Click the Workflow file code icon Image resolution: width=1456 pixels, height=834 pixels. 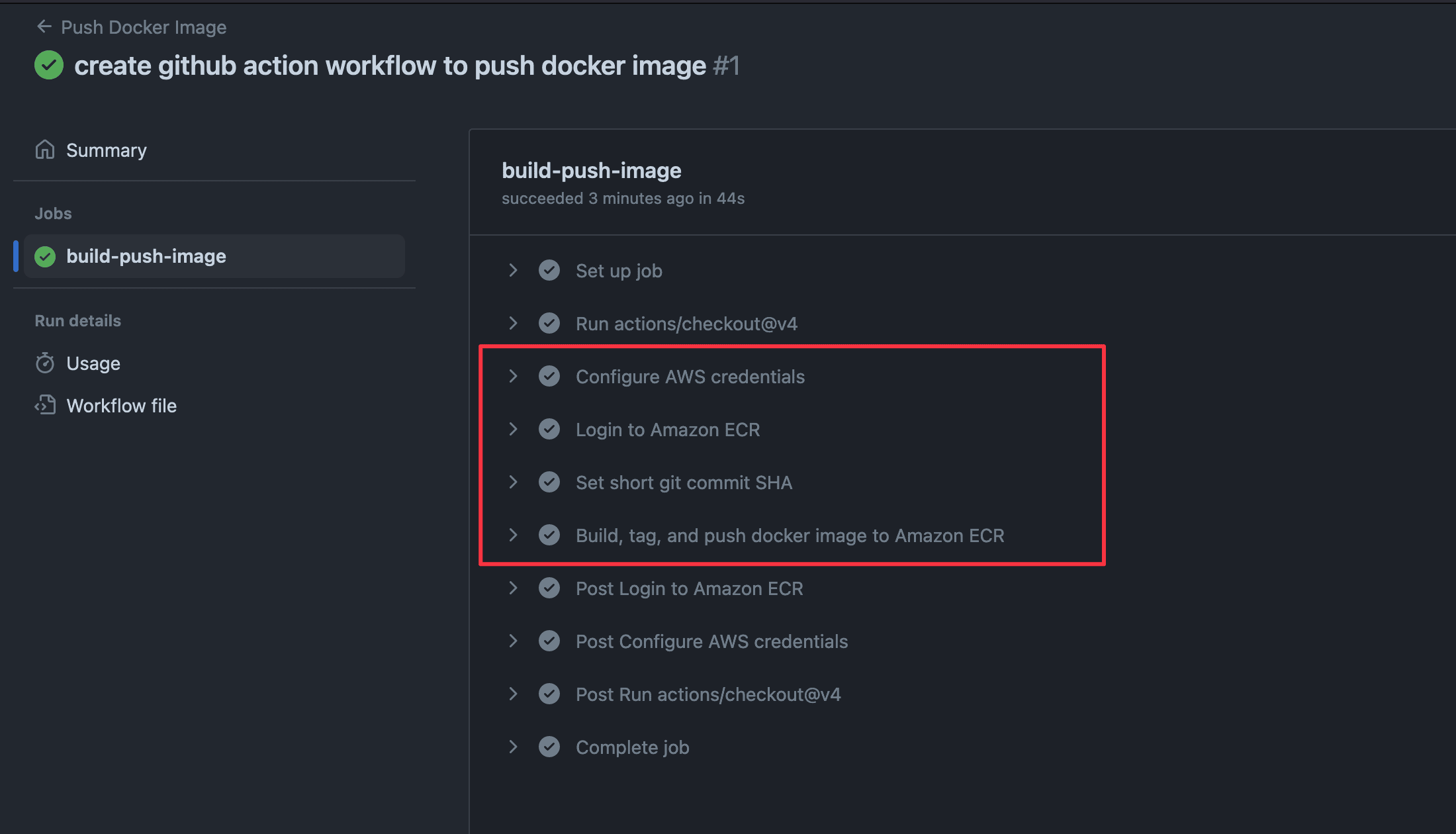(x=45, y=405)
